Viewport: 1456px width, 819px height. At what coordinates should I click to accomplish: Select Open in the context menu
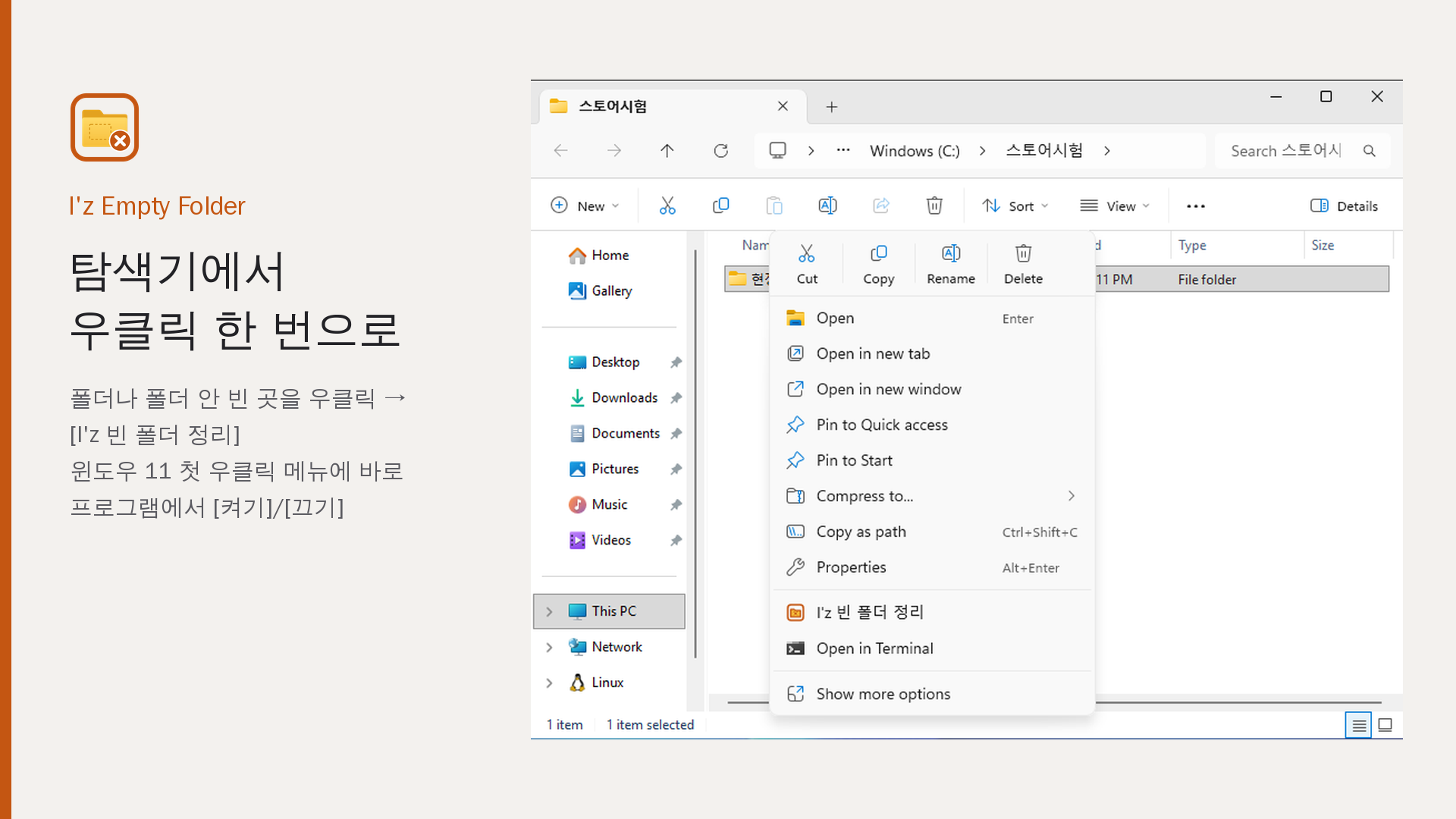[932, 318]
